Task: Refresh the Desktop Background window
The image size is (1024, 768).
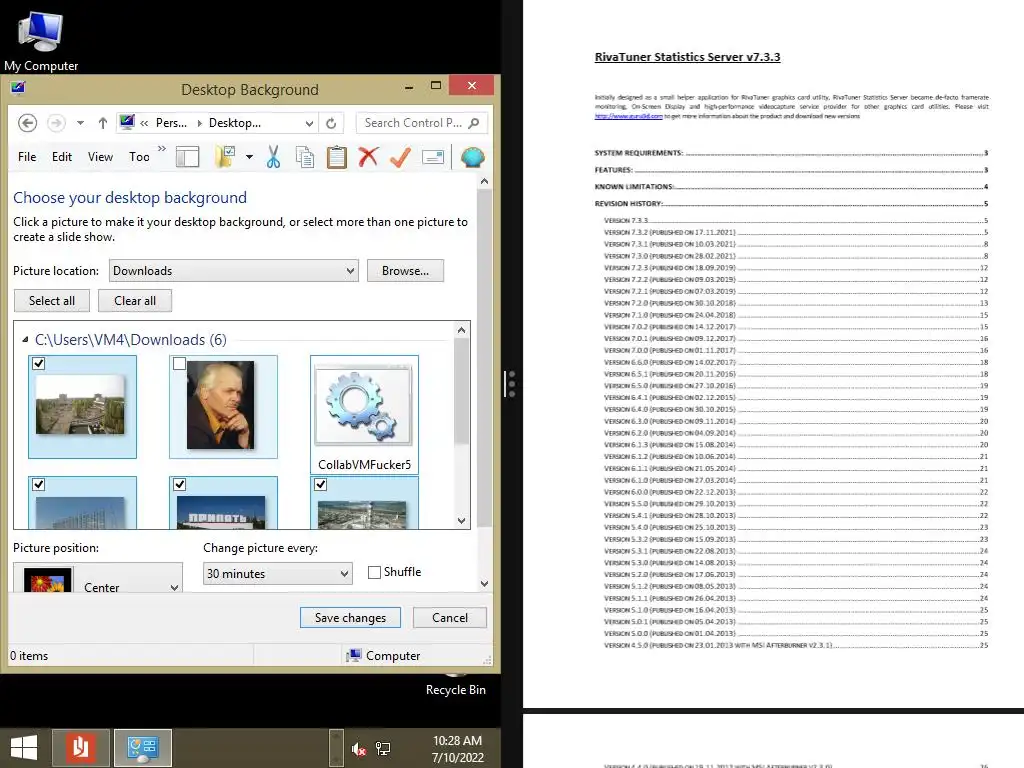Action: click(x=331, y=123)
